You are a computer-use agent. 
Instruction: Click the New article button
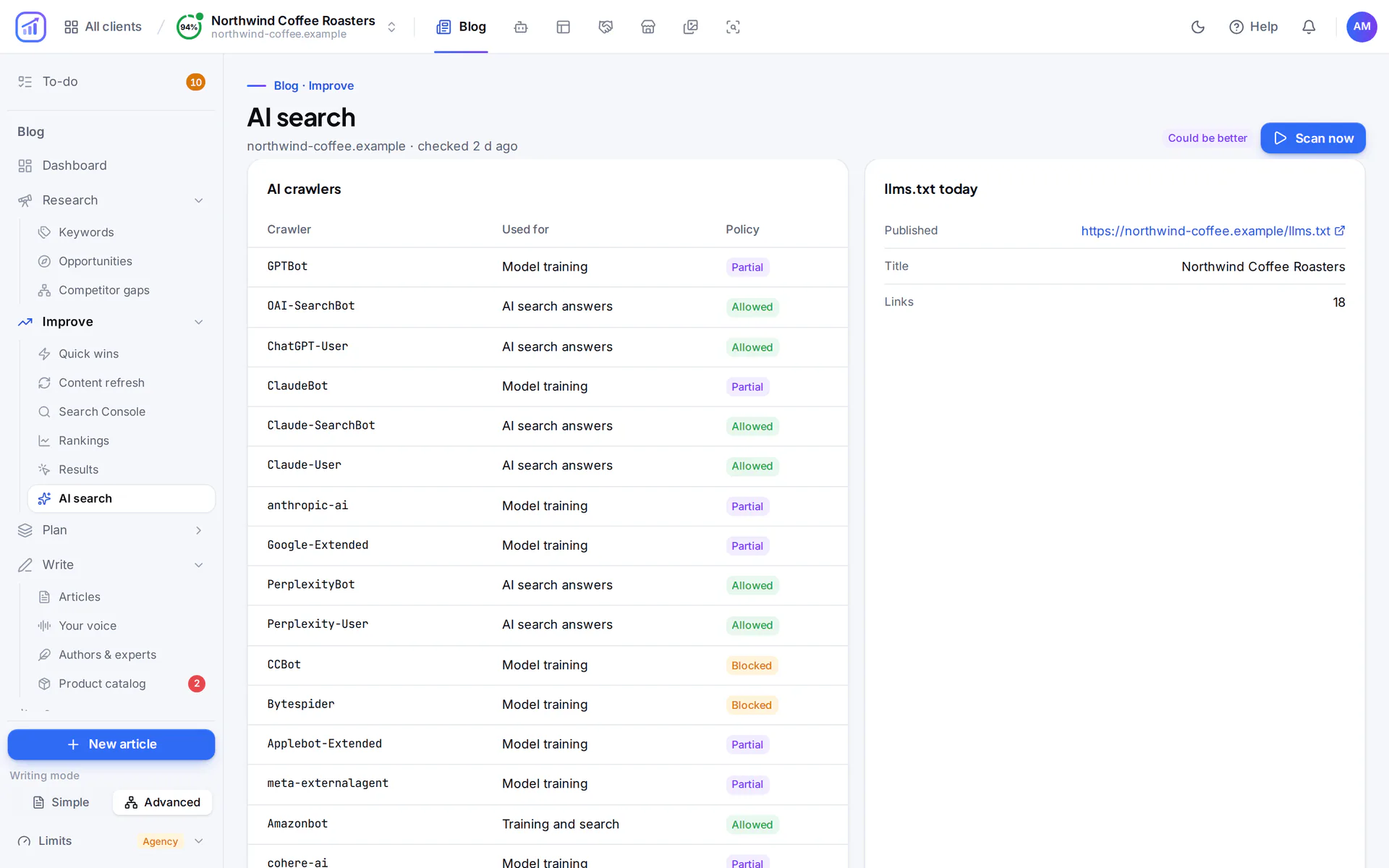pos(111,744)
